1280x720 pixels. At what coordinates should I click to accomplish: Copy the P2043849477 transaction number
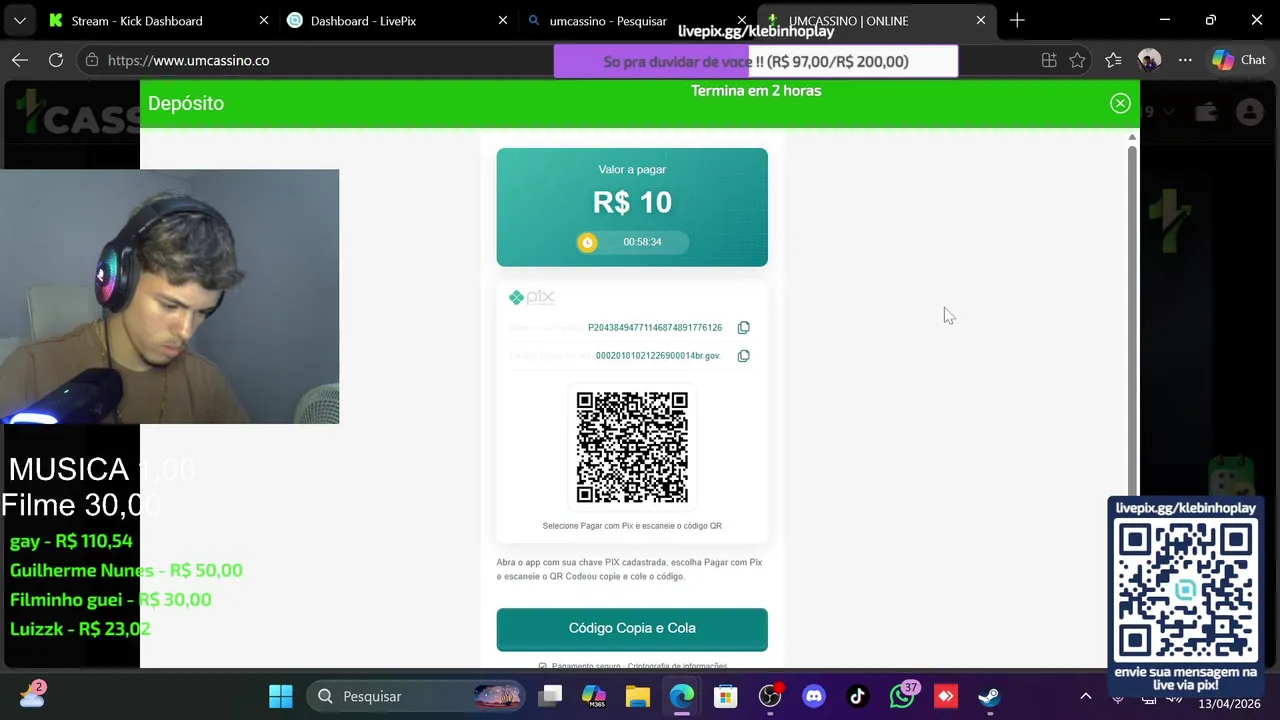pyautogui.click(x=743, y=328)
